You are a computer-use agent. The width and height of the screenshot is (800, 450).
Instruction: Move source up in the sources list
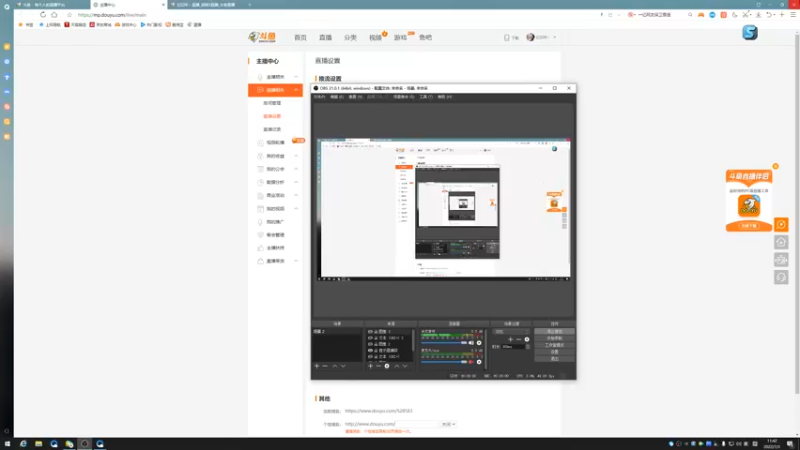coord(397,366)
